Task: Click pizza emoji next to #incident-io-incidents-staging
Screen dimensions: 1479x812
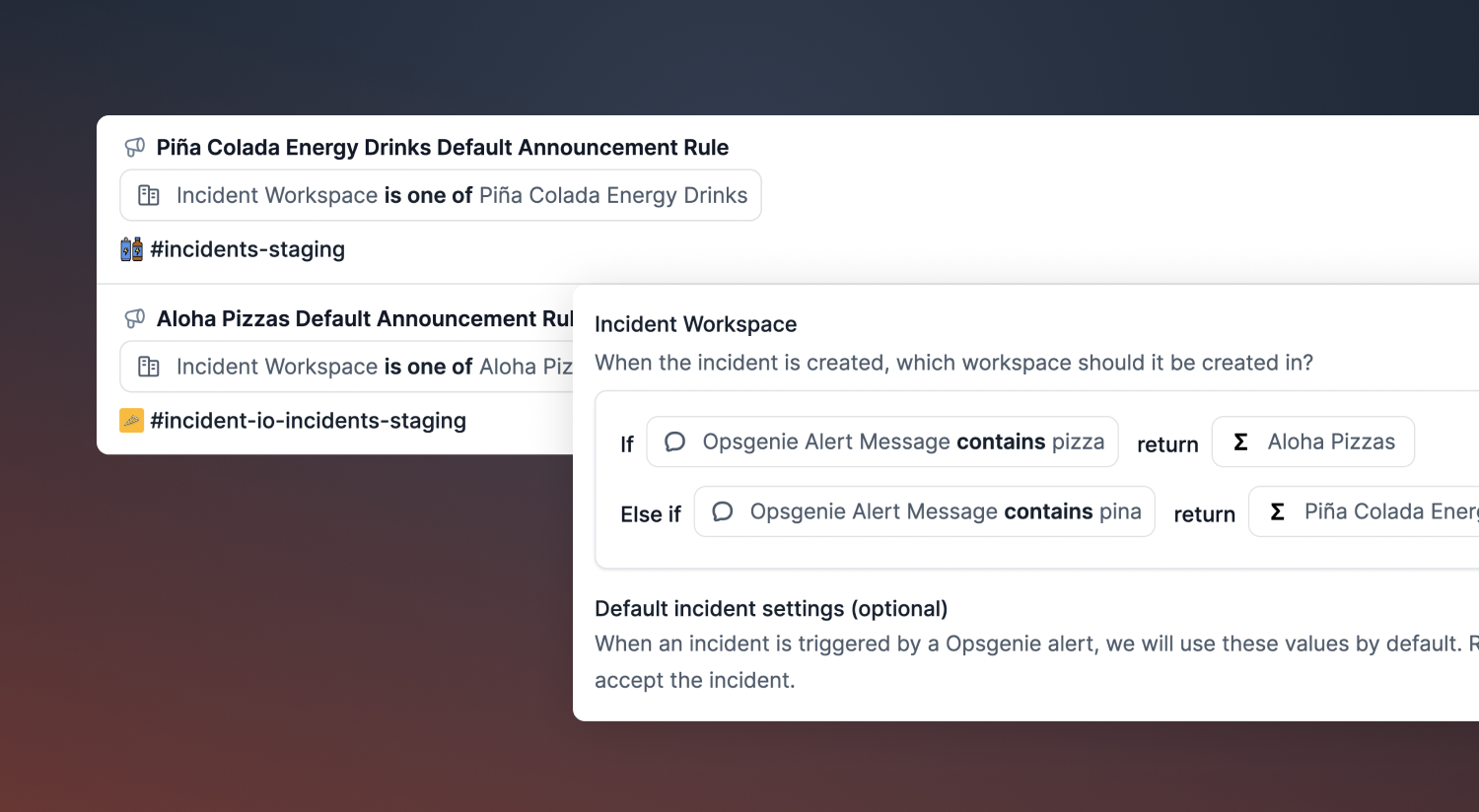Action: pyautogui.click(x=131, y=421)
